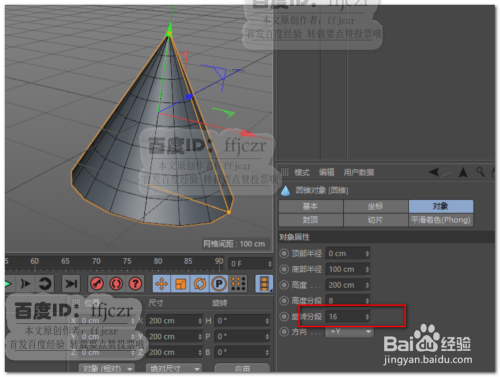This screenshot has width=500, height=377.
Task: Click the rotation B field 0°
Action: [x=242, y=352]
